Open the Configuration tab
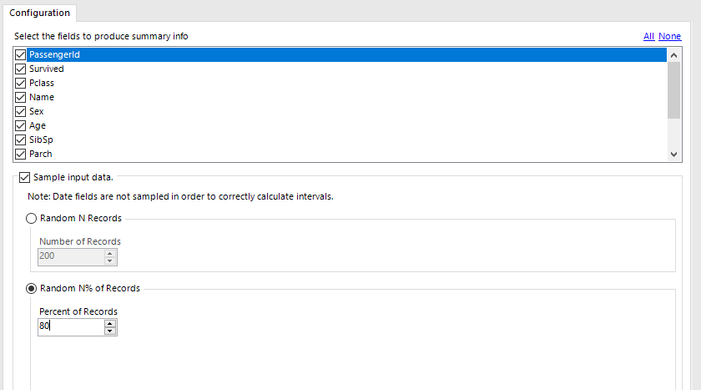701x390 pixels. (x=40, y=13)
